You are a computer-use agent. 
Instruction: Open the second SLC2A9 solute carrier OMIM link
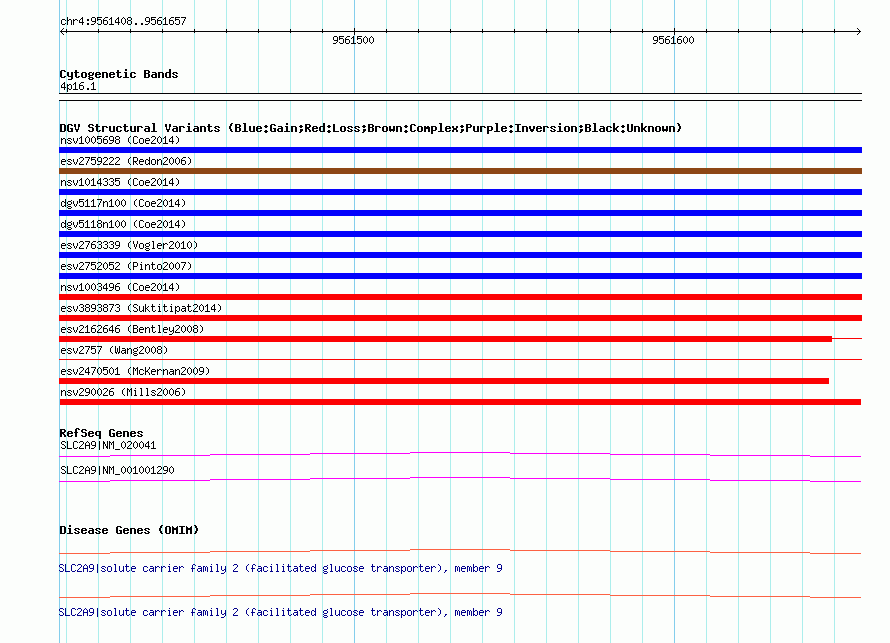280,613
